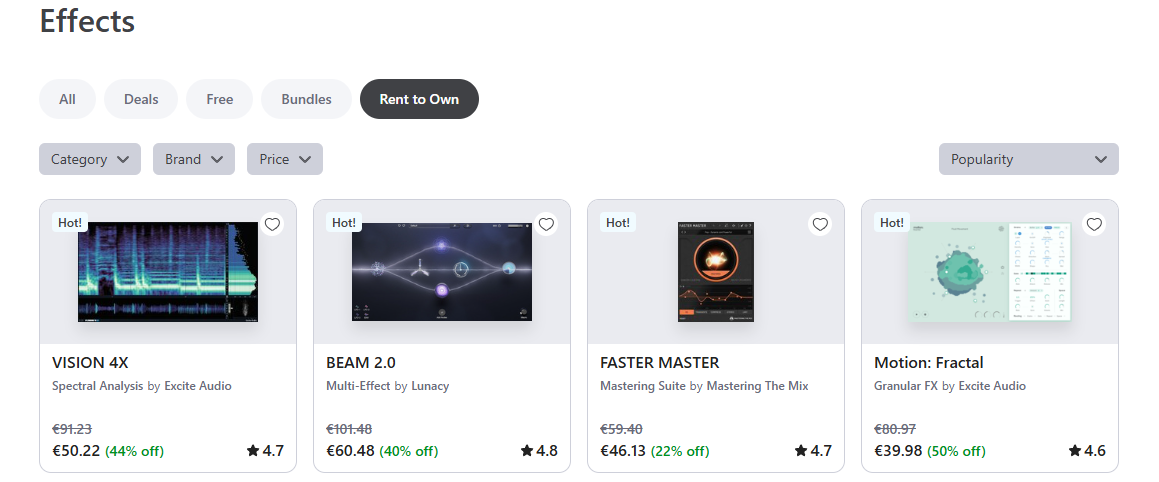
Task: Click star rating on VISION 4X
Action: tap(265, 451)
